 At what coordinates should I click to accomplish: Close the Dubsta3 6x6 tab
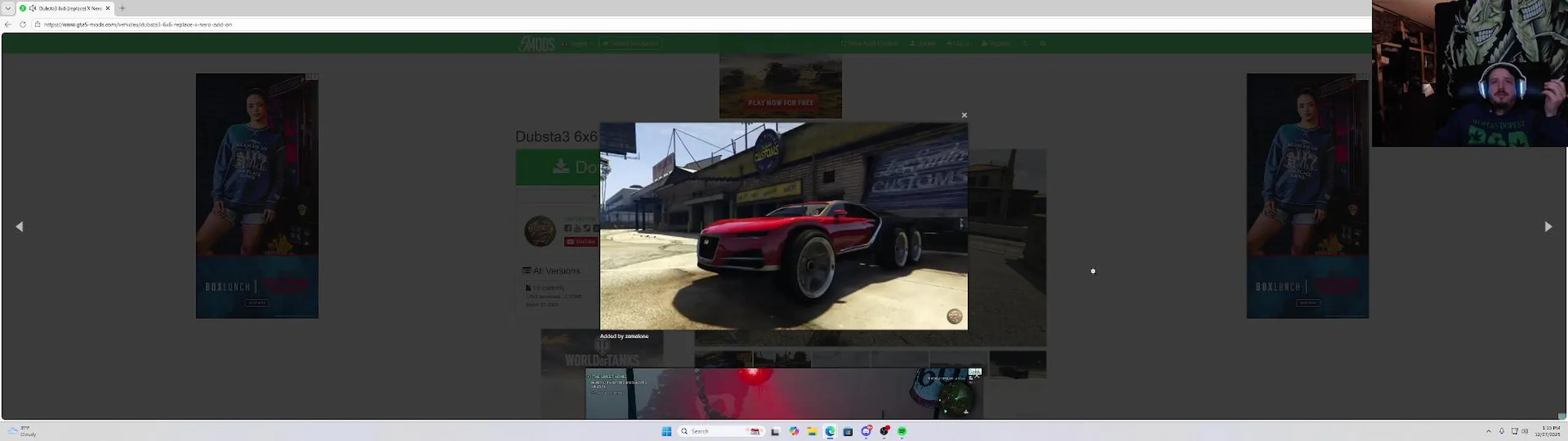pyautogui.click(x=108, y=8)
